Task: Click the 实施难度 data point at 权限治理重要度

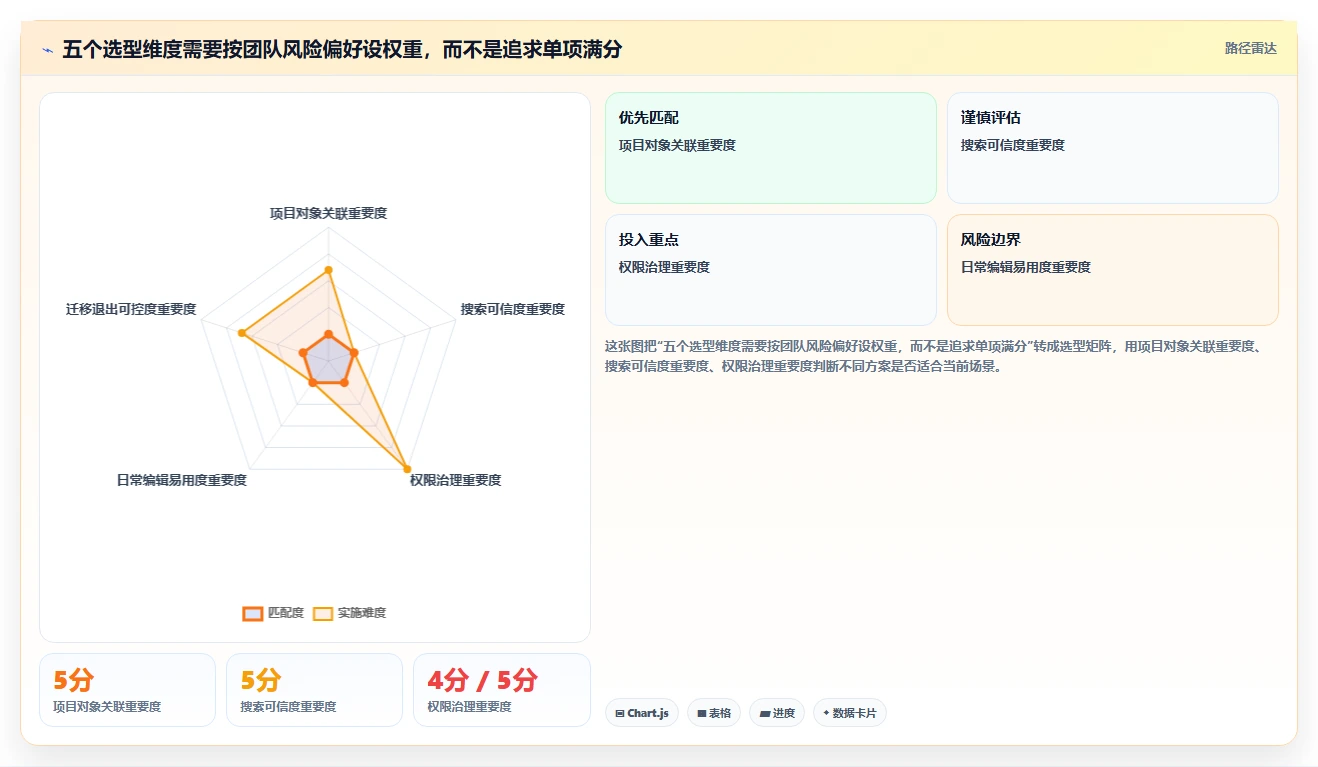Action: 407,469
